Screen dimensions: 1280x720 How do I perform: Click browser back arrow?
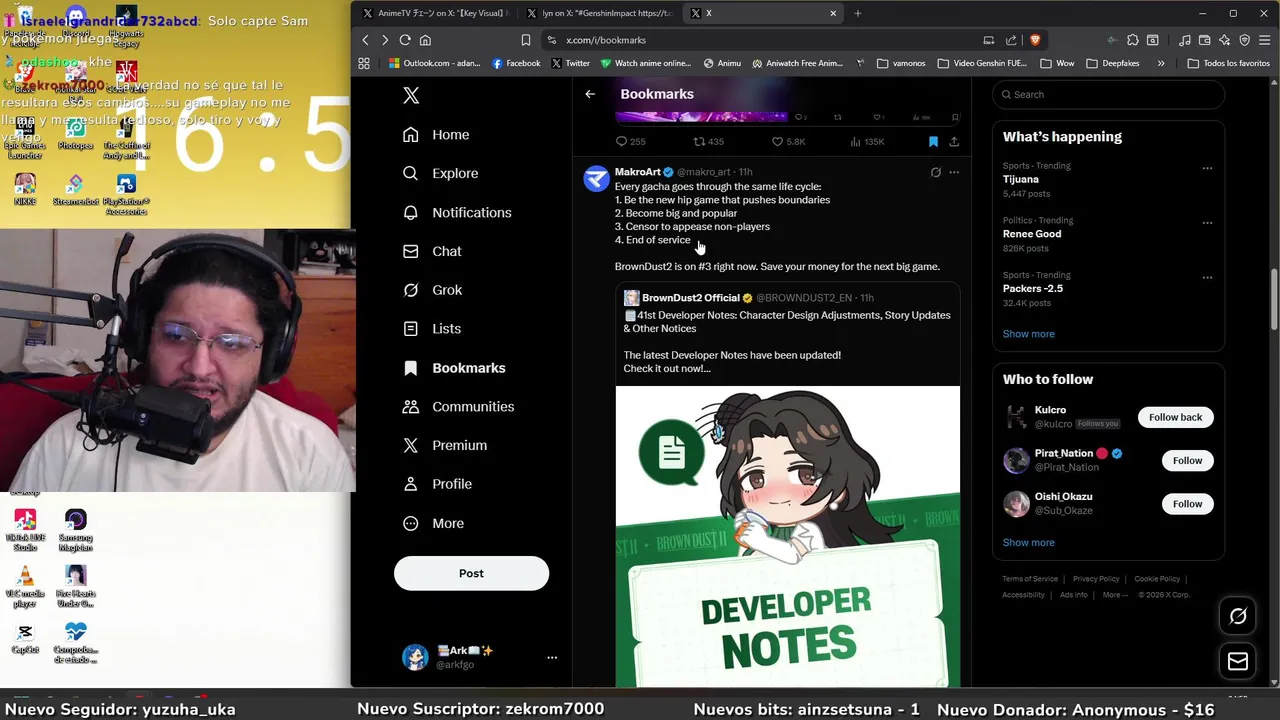[x=365, y=40]
